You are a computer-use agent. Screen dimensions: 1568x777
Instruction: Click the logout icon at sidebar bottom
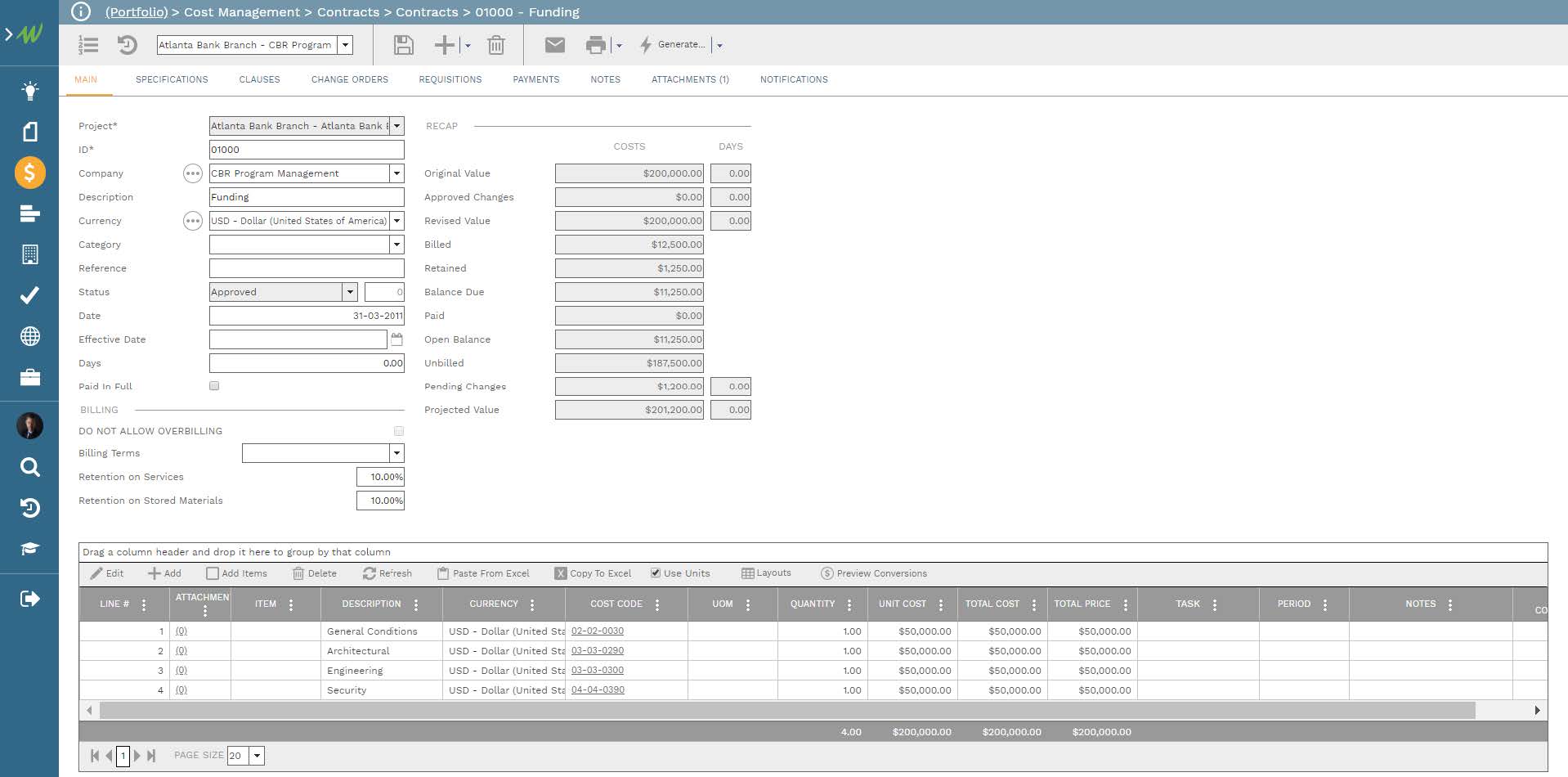(x=29, y=598)
